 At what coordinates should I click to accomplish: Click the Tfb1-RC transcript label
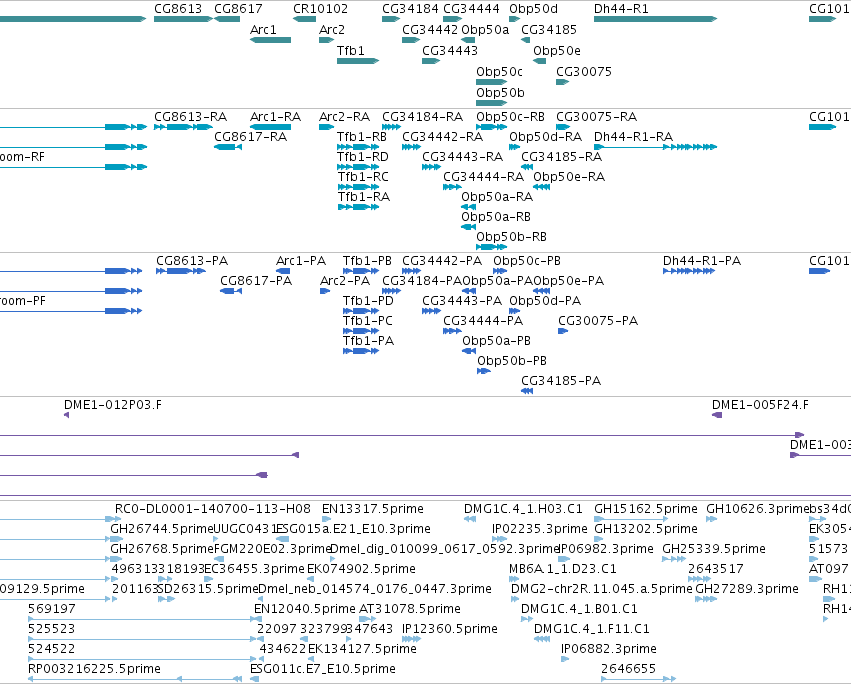pos(363,177)
